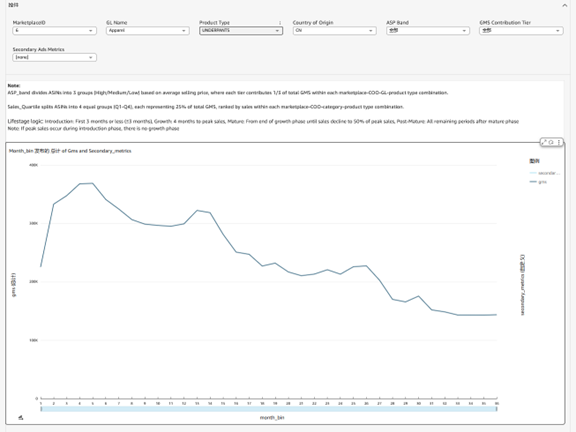Click the 400K y-axis label
The image size is (576, 432).
[33, 165]
